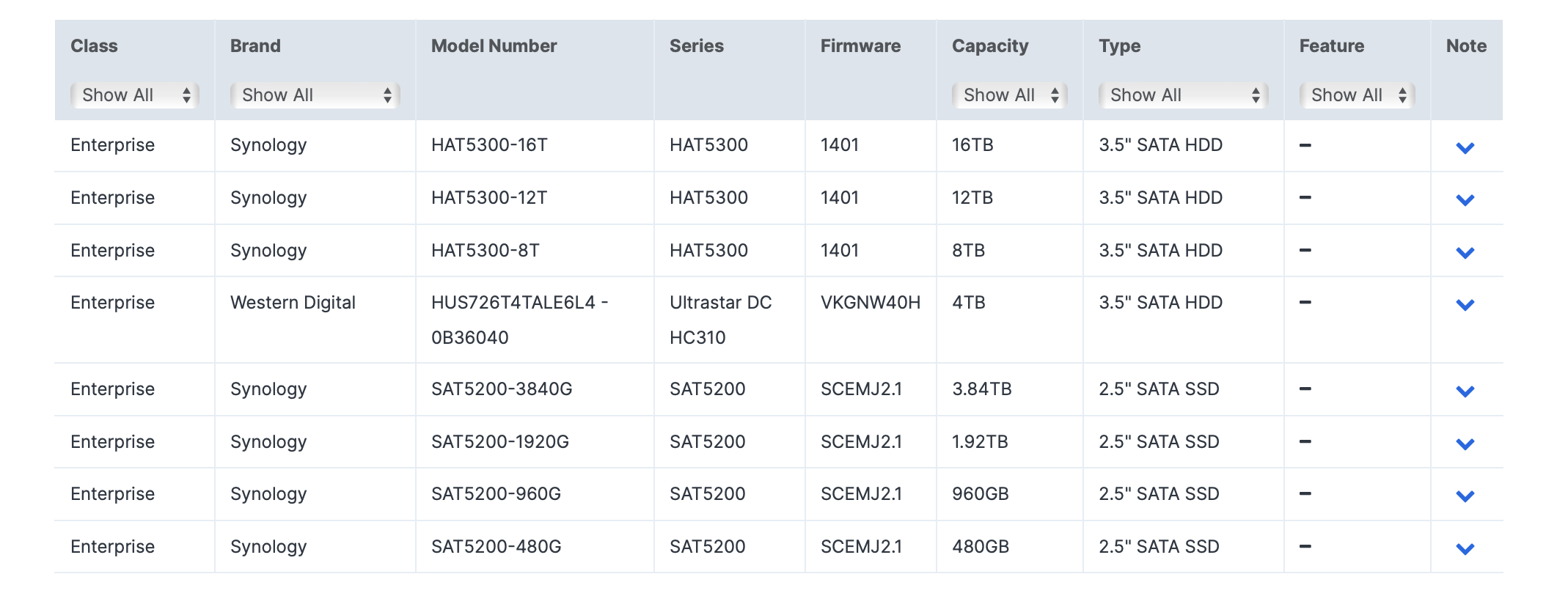The width and height of the screenshot is (1568, 607).
Task: Click 2.5" SATA SSD in SAT5200-480G row
Action: [1159, 547]
